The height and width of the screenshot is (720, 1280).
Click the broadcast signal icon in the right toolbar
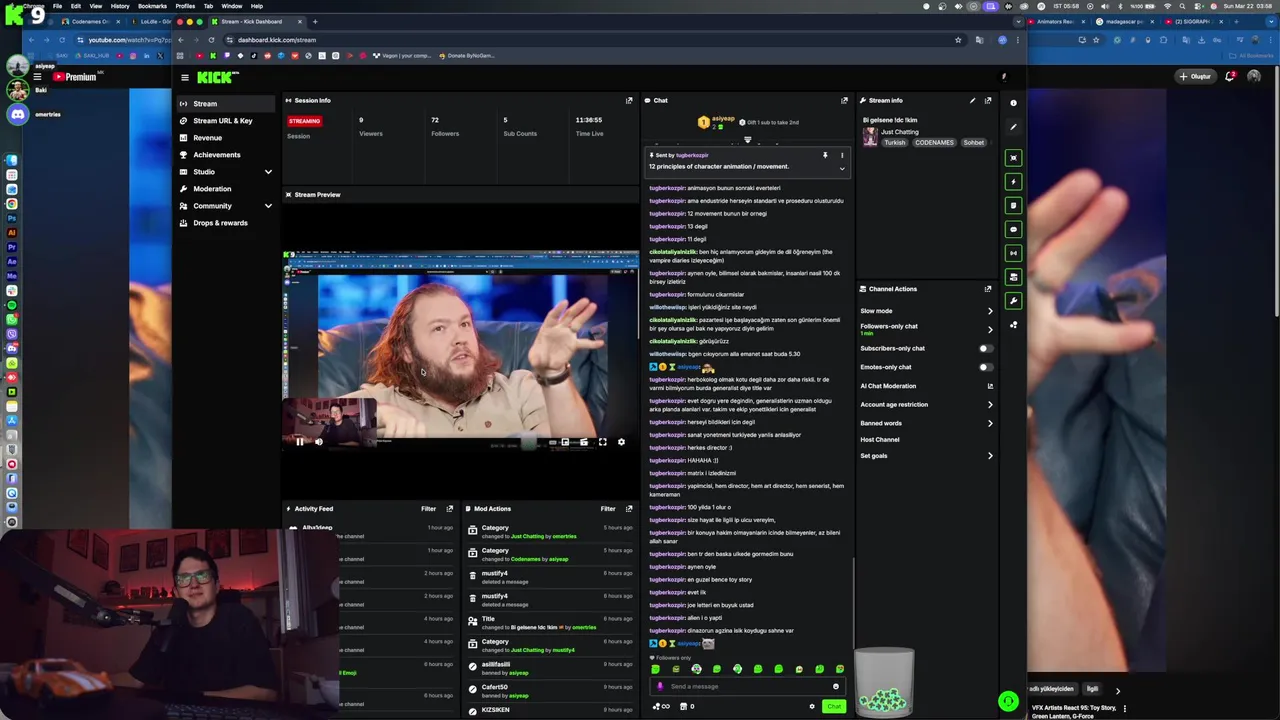[x=1013, y=253]
